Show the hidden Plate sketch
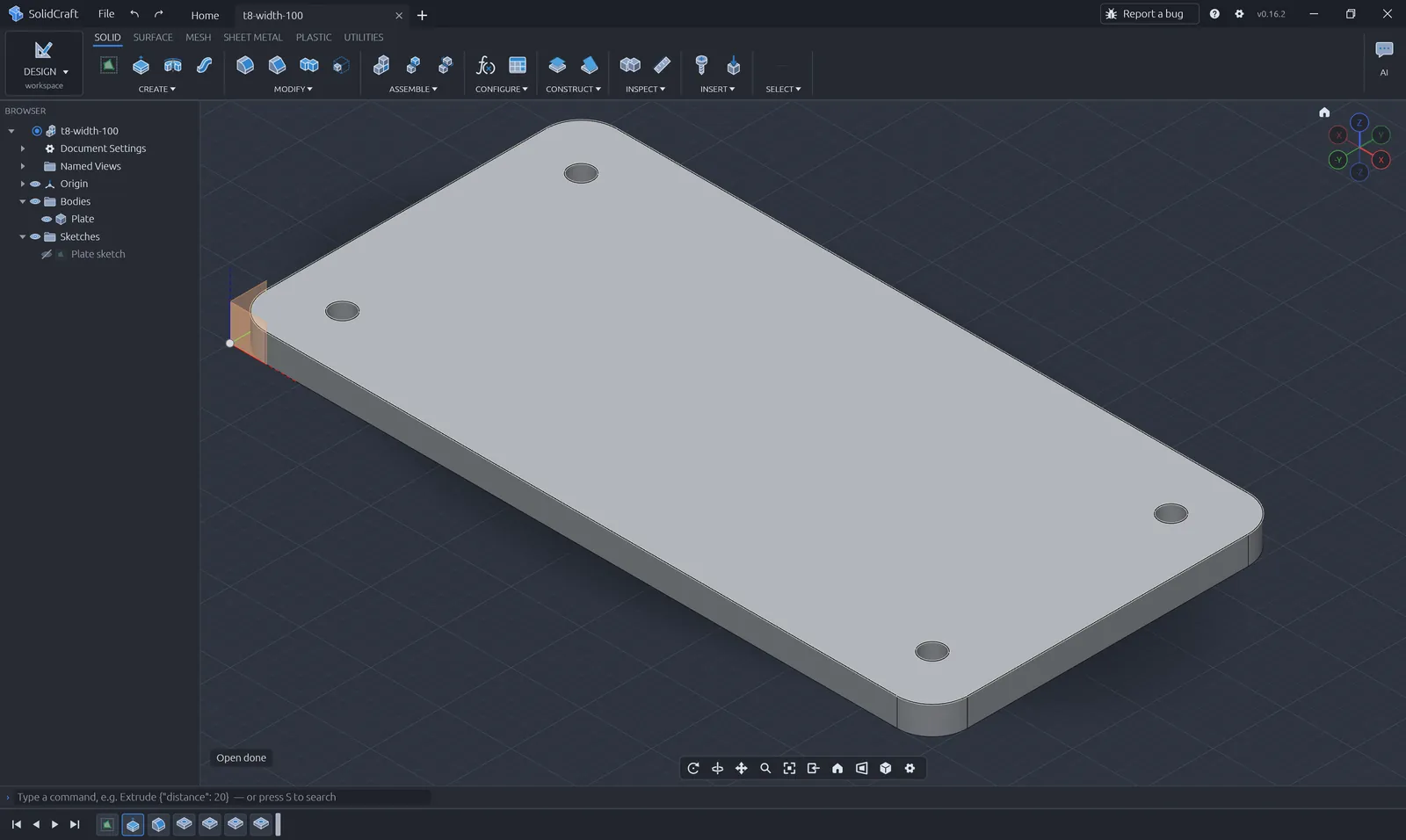 coord(47,254)
